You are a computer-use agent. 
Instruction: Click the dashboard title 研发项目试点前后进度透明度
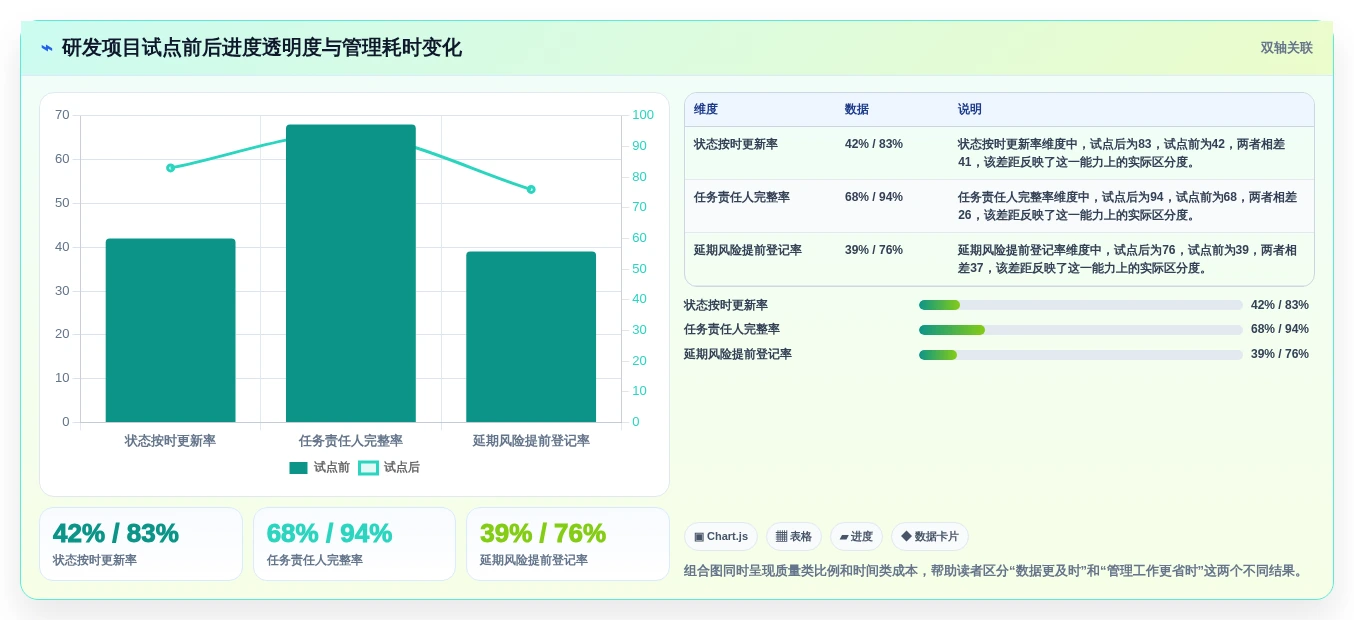[262, 48]
